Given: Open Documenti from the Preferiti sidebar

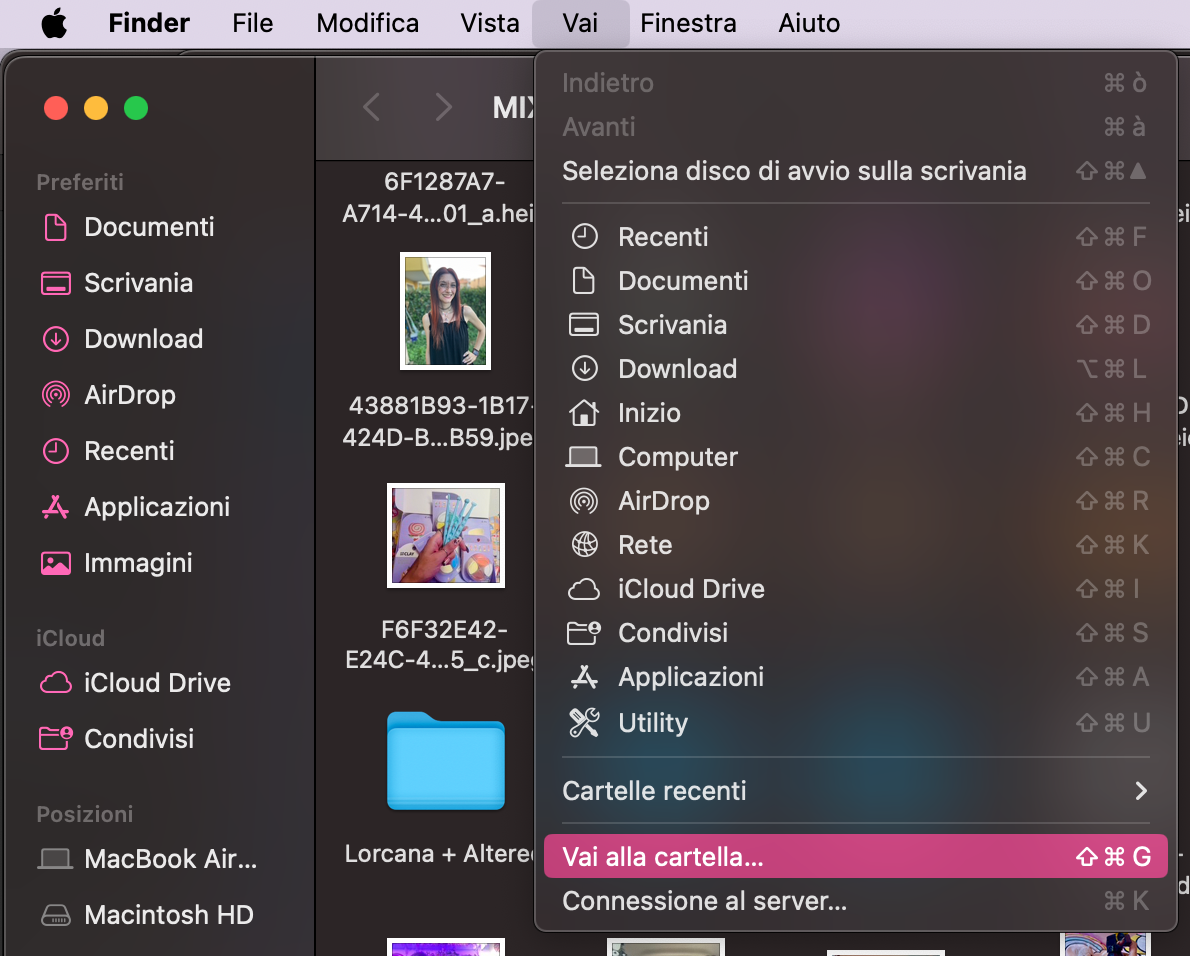Looking at the screenshot, I should pyautogui.click(x=148, y=227).
